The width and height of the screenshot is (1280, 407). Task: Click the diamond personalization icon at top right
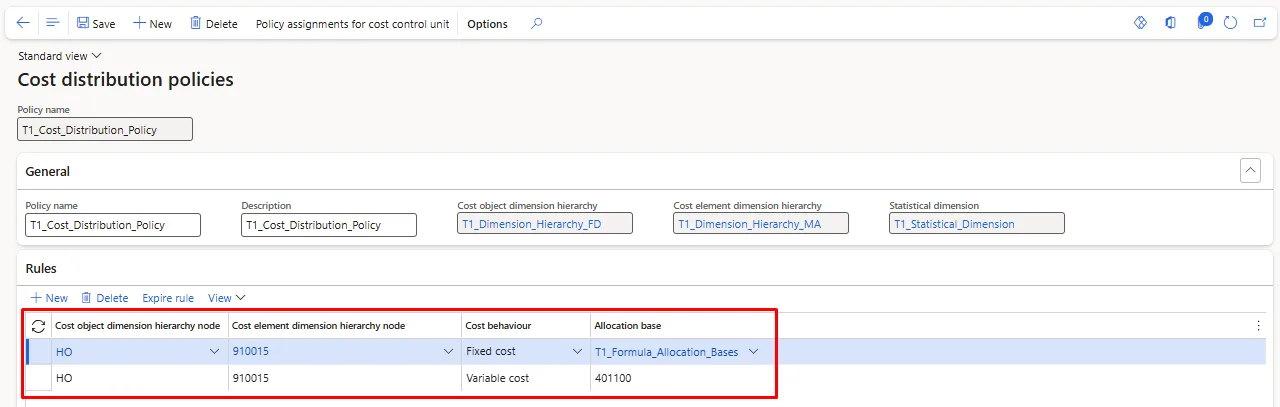coord(1140,23)
